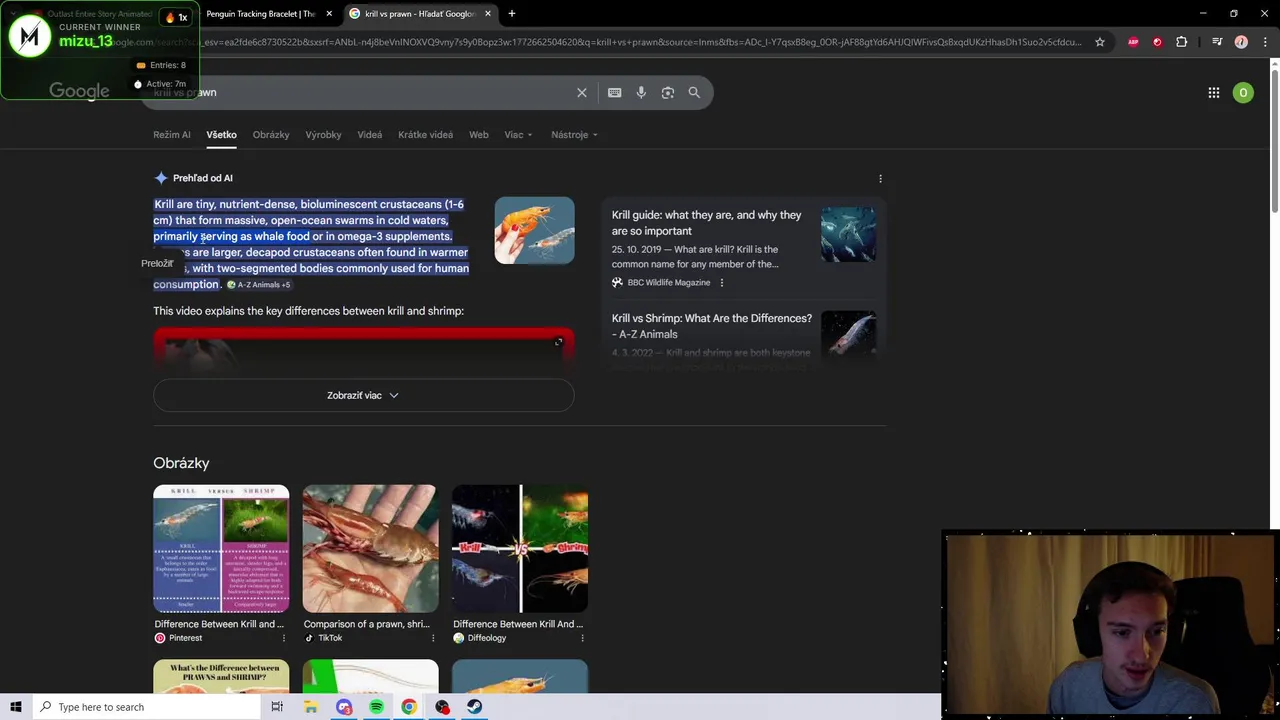Image resolution: width=1280 pixels, height=720 pixels.
Task: Select the Všetko results tab
Action: click(x=221, y=135)
